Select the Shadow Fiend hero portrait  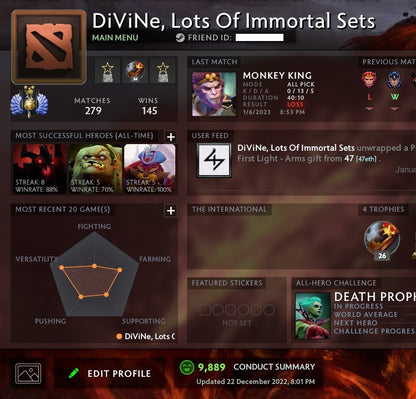click(x=39, y=169)
